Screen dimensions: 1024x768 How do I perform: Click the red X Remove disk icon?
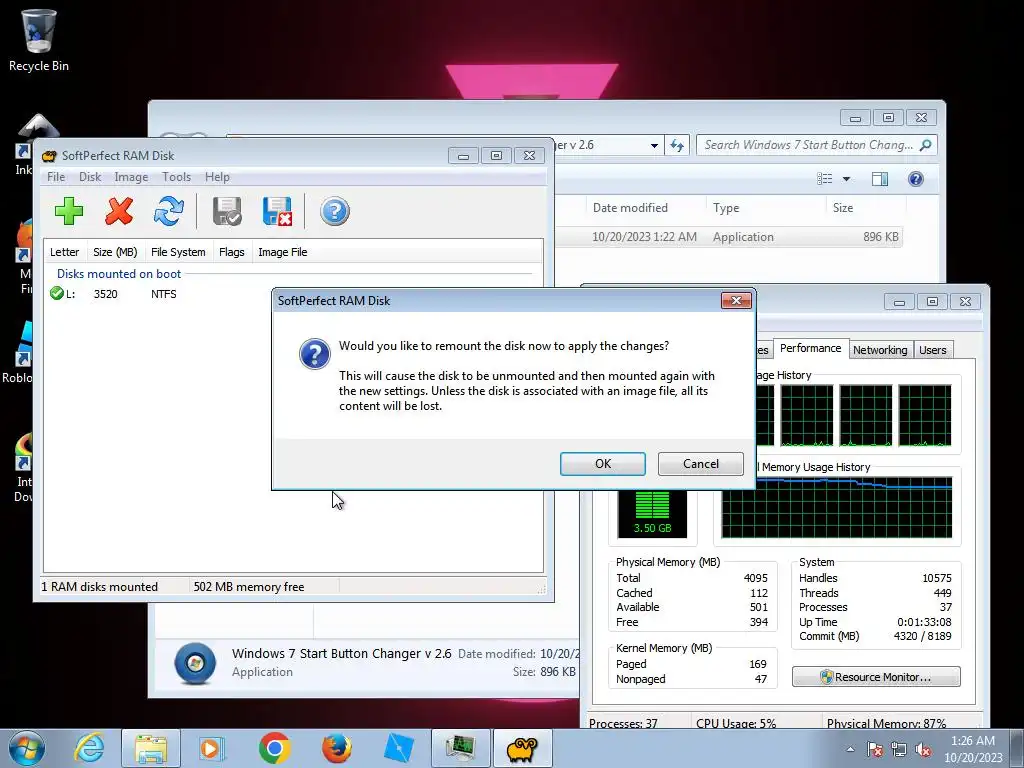pyautogui.click(x=119, y=212)
